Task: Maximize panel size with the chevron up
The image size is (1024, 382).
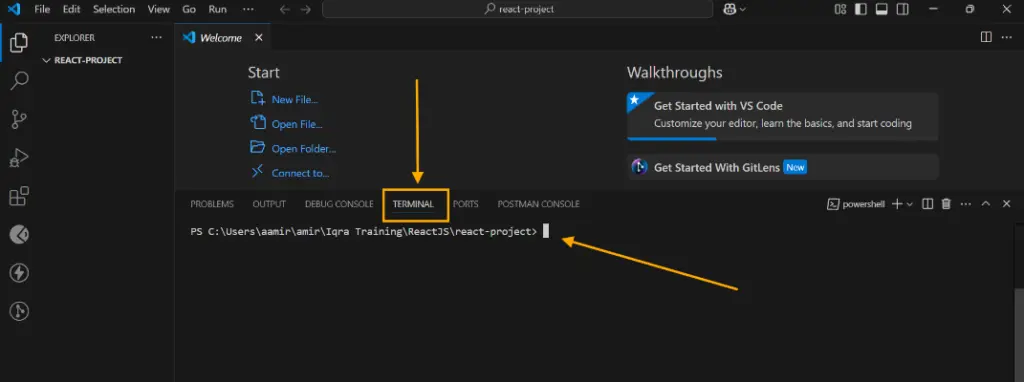Action: 986,204
